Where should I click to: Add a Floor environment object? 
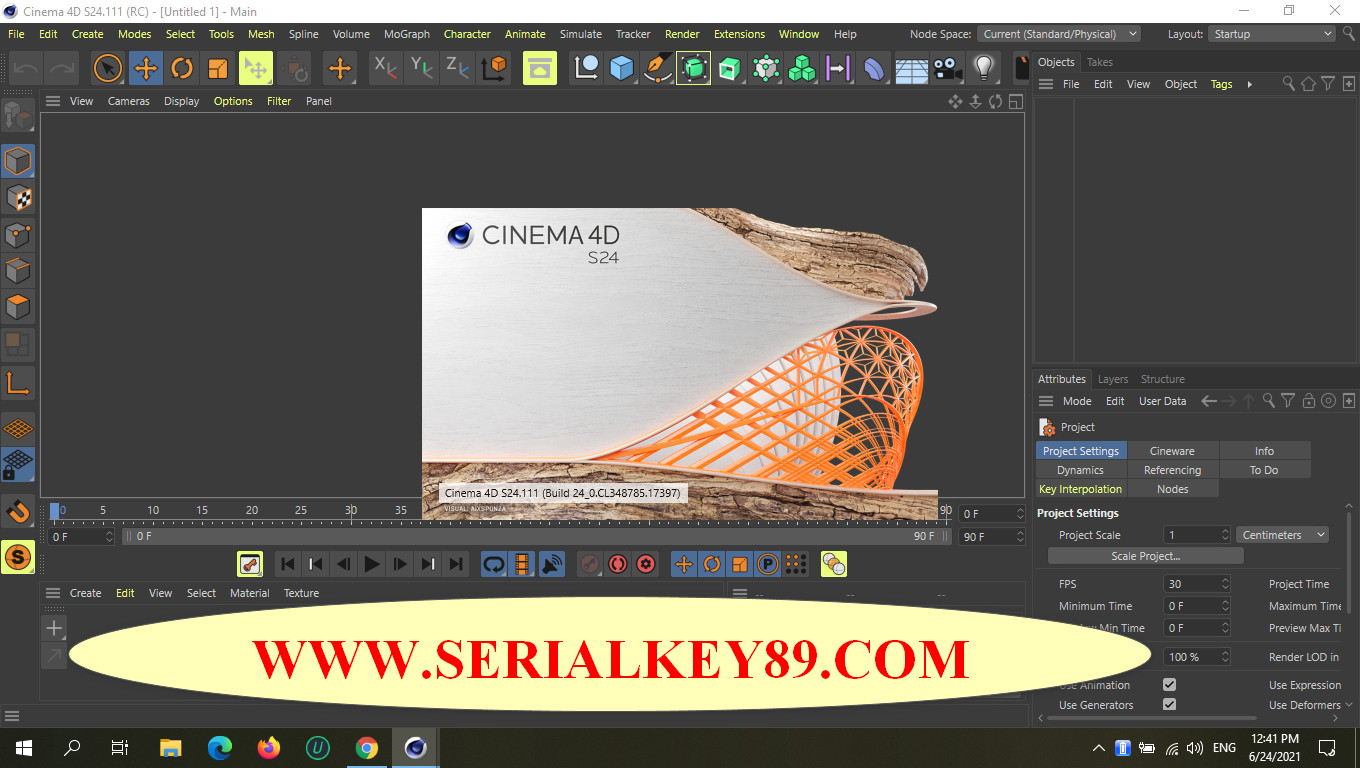click(x=911, y=68)
